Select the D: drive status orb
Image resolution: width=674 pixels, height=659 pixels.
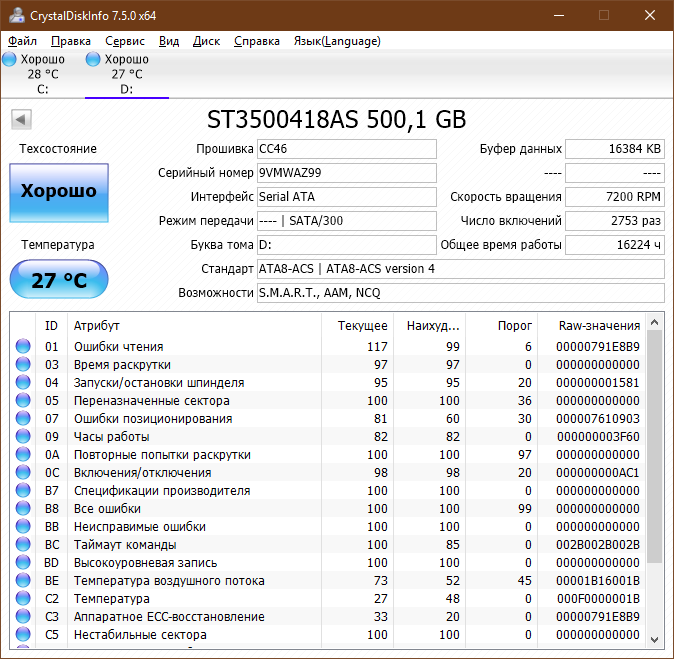point(93,59)
